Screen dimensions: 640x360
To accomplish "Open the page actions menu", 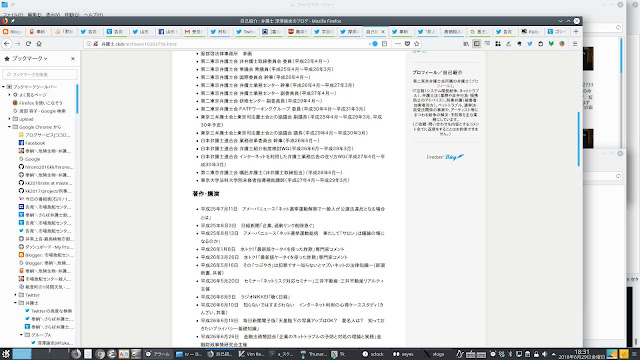I will tap(398, 44).
